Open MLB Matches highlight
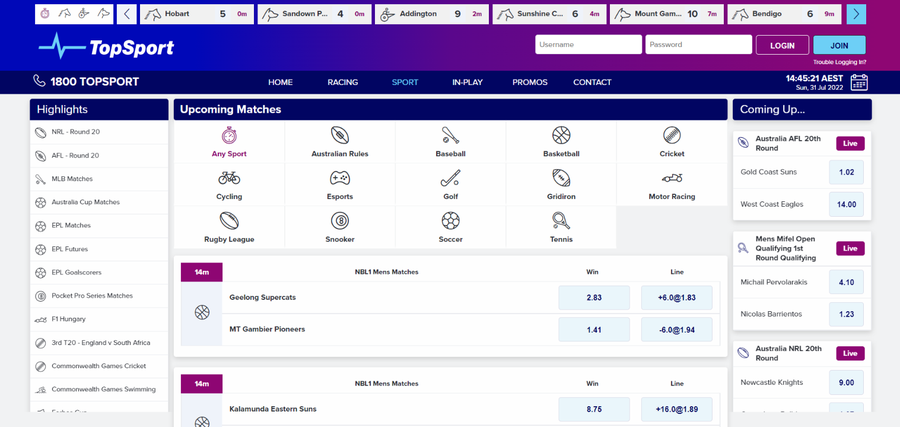The width and height of the screenshot is (900, 427). [99, 179]
